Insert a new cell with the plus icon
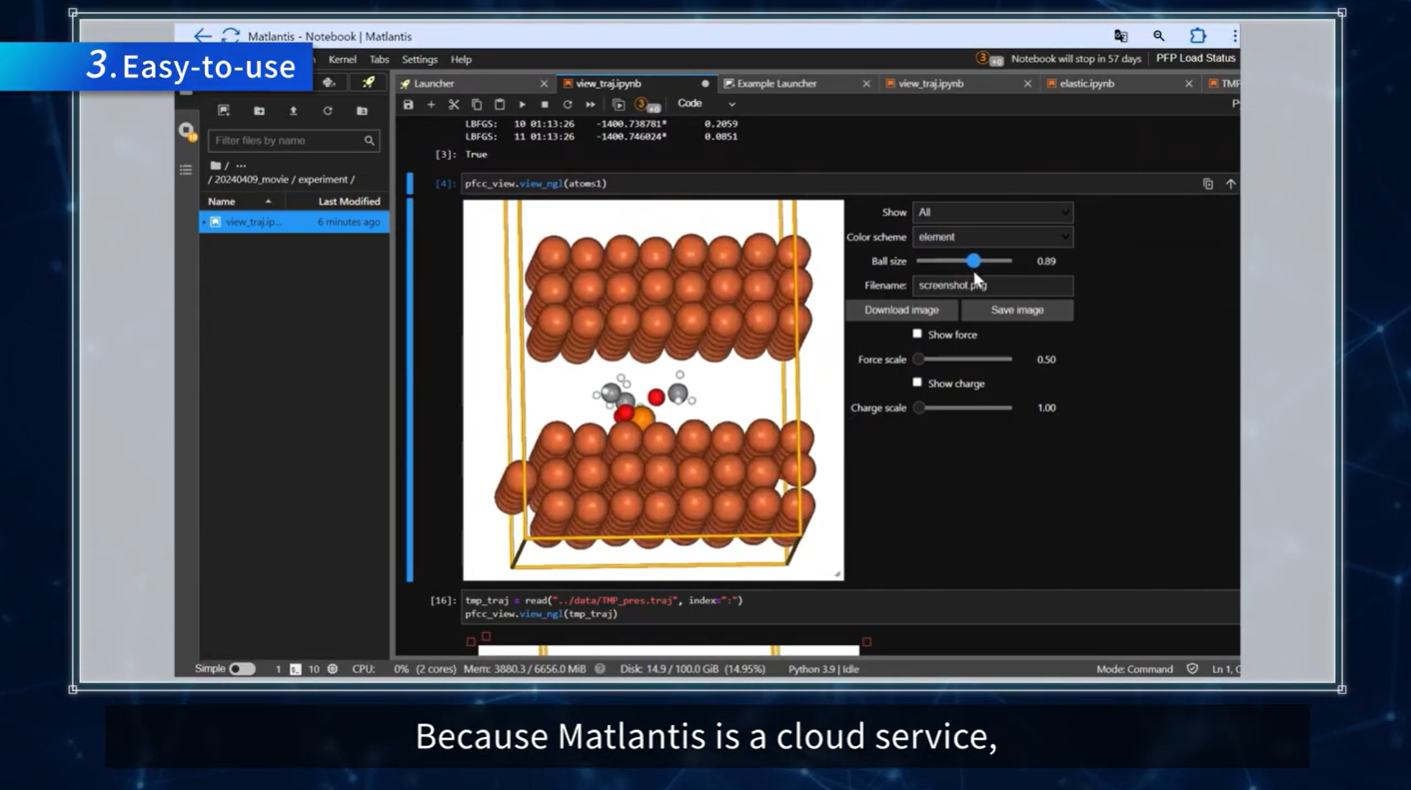The image size is (1411, 790). [431, 104]
